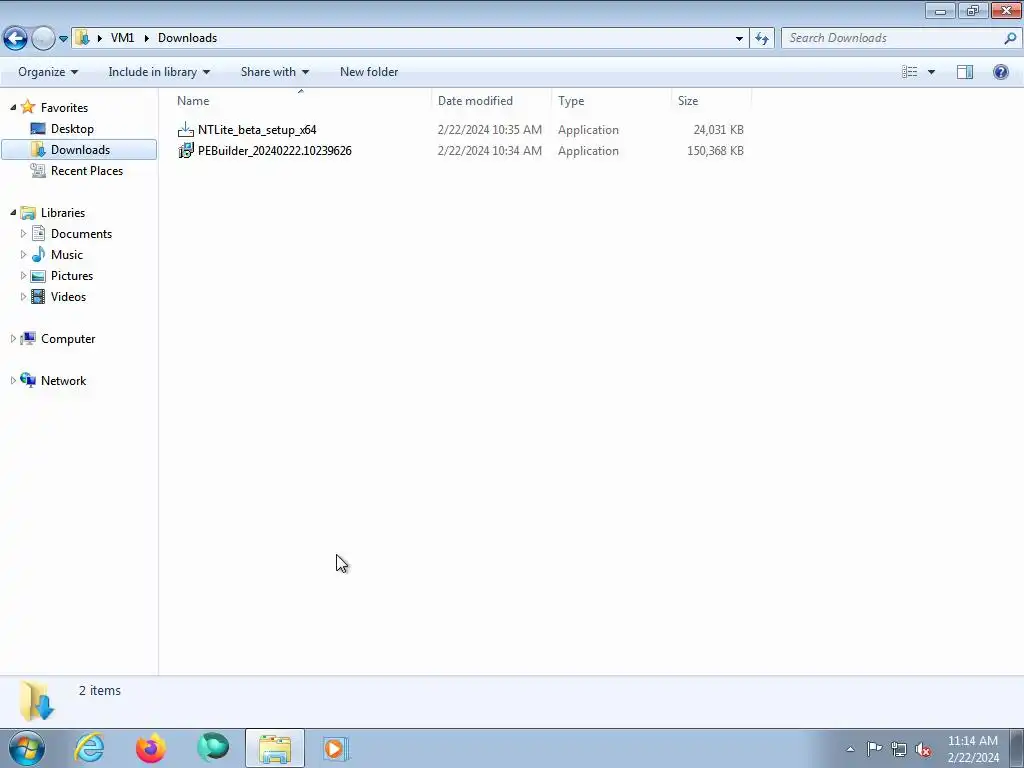Open Documents library

(x=81, y=234)
